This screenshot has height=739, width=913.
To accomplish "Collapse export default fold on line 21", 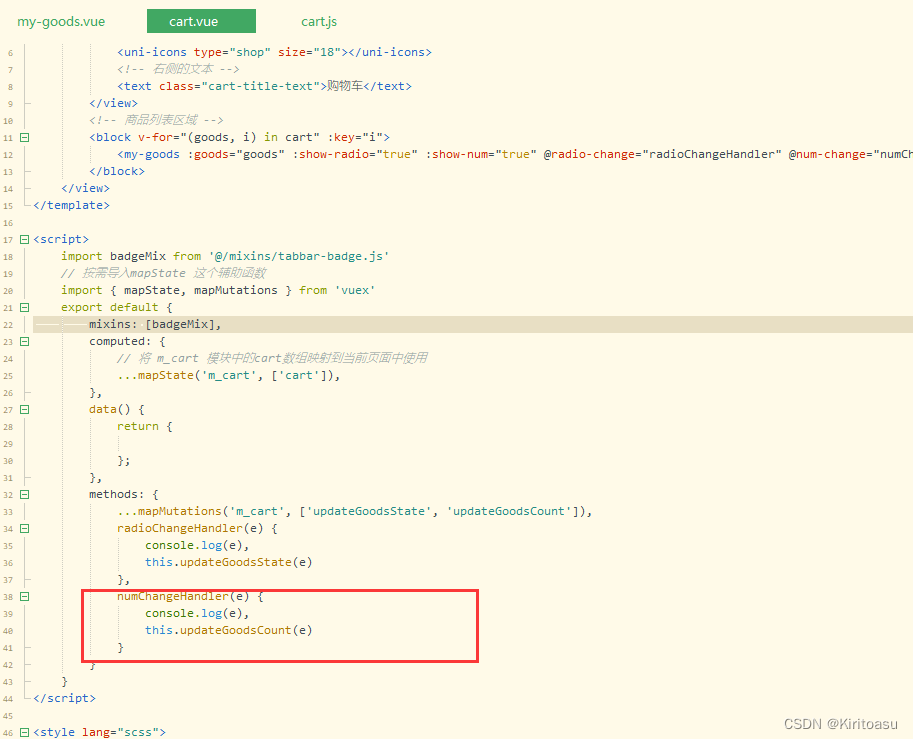I will (24, 307).
